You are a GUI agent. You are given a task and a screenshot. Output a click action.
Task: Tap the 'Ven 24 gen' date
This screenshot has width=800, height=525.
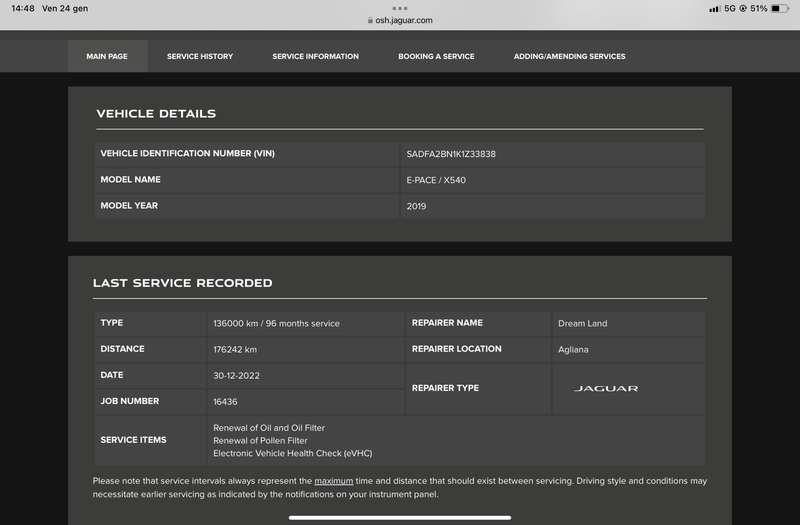tap(65, 8)
